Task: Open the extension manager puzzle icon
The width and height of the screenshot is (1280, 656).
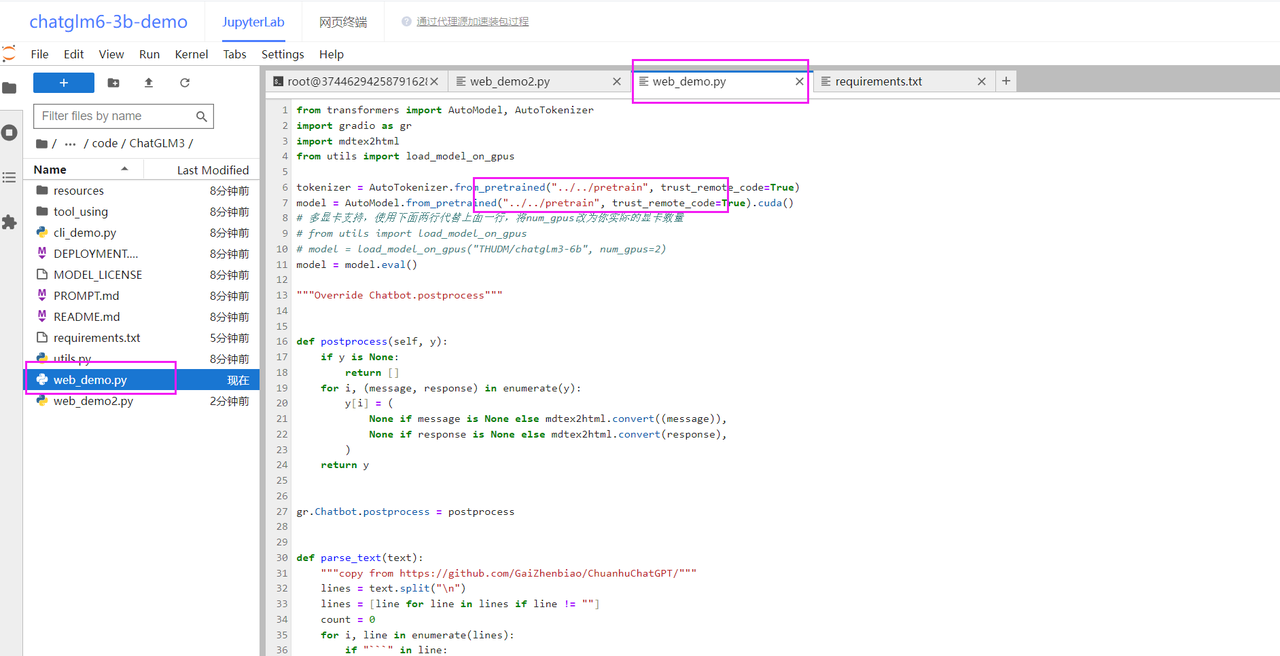Action: pos(9,222)
